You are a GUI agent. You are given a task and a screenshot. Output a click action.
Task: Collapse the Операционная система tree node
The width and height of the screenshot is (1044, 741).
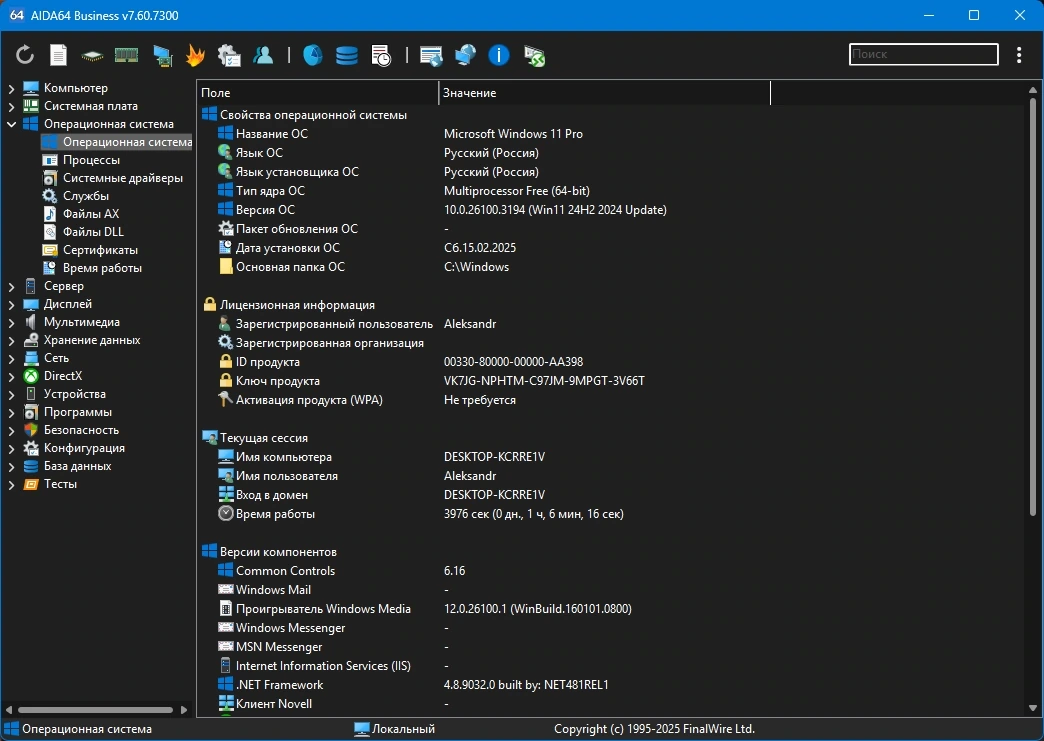pos(11,124)
